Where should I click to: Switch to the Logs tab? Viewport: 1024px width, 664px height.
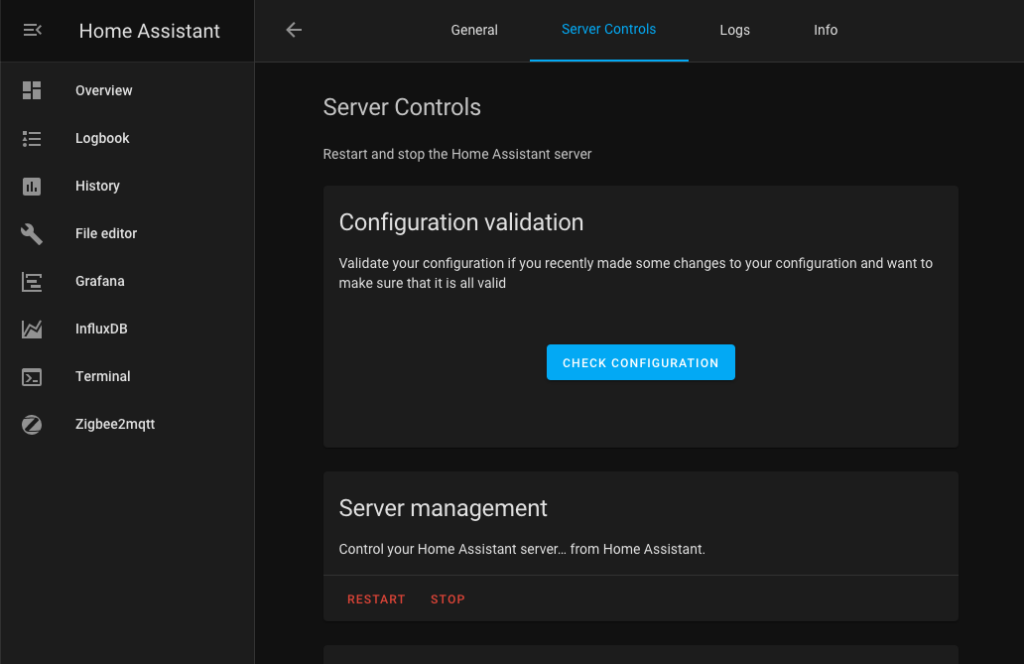pyautogui.click(x=735, y=30)
